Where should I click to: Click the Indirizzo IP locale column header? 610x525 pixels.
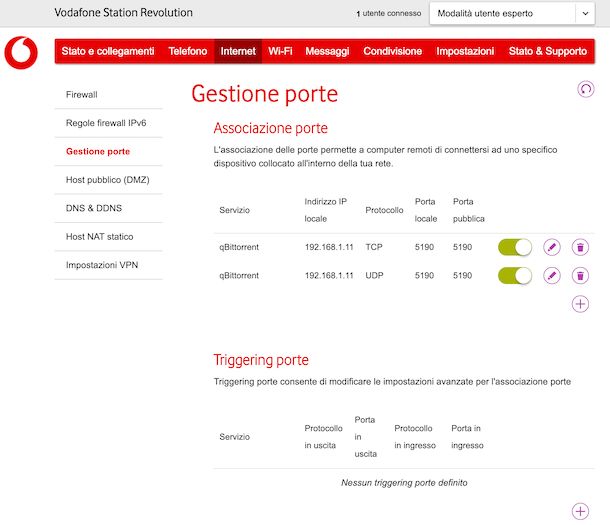(x=326, y=210)
